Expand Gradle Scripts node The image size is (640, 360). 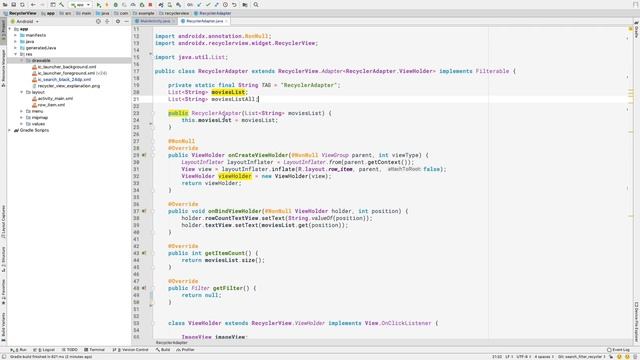10,130
